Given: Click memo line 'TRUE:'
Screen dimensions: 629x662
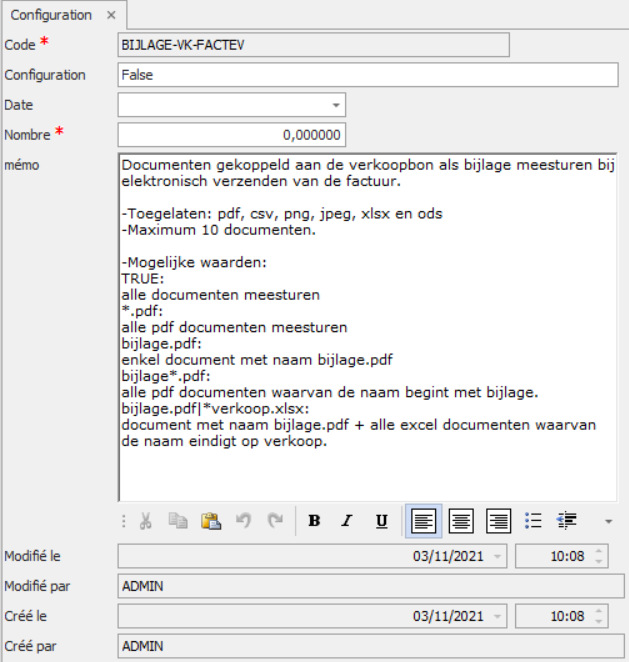Looking at the screenshot, I should point(143,279).
